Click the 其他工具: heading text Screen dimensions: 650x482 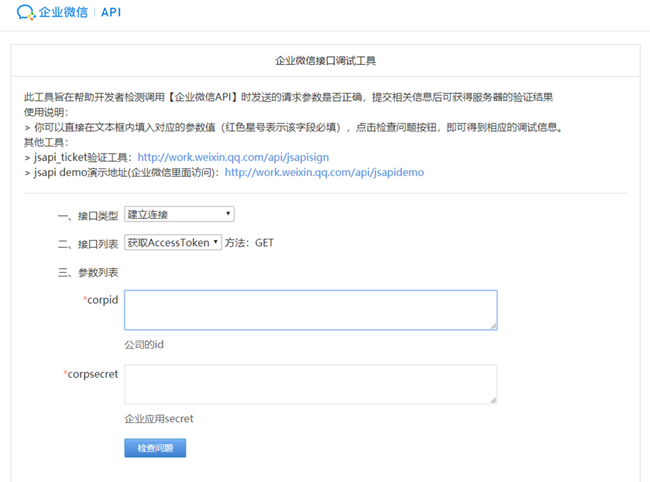coord(46,142)
